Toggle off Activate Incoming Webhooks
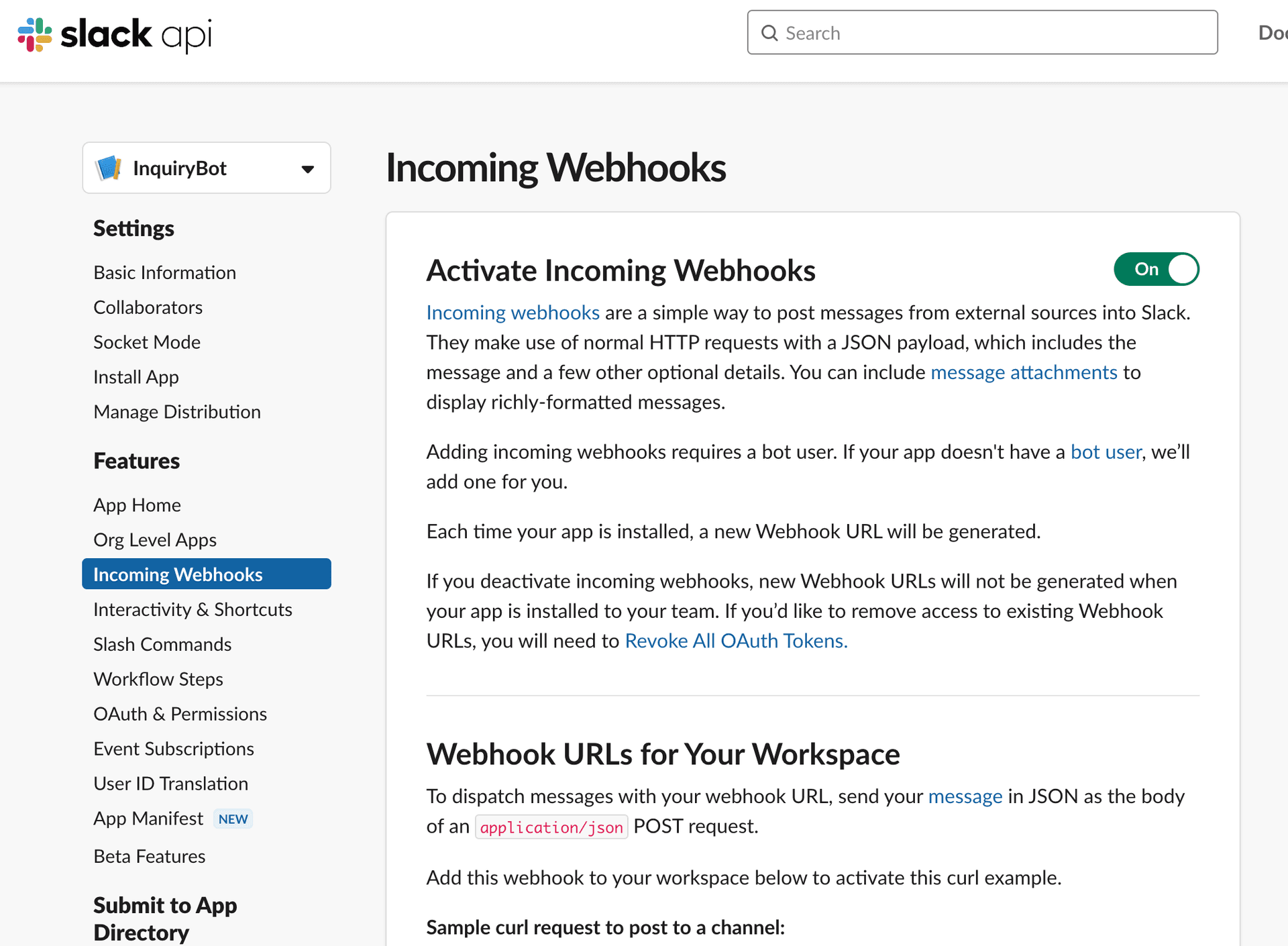The width and height of the screenshot is (1288, 946). coord(1156,269)
